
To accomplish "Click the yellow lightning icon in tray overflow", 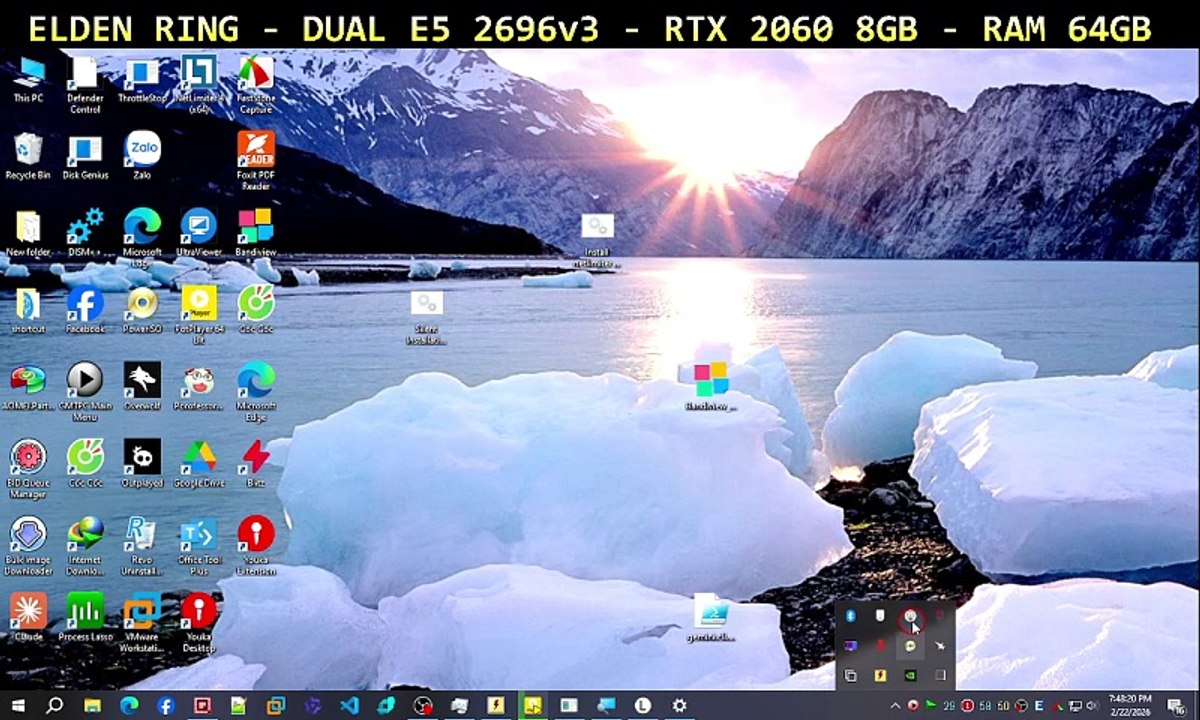I will point(880,675).
